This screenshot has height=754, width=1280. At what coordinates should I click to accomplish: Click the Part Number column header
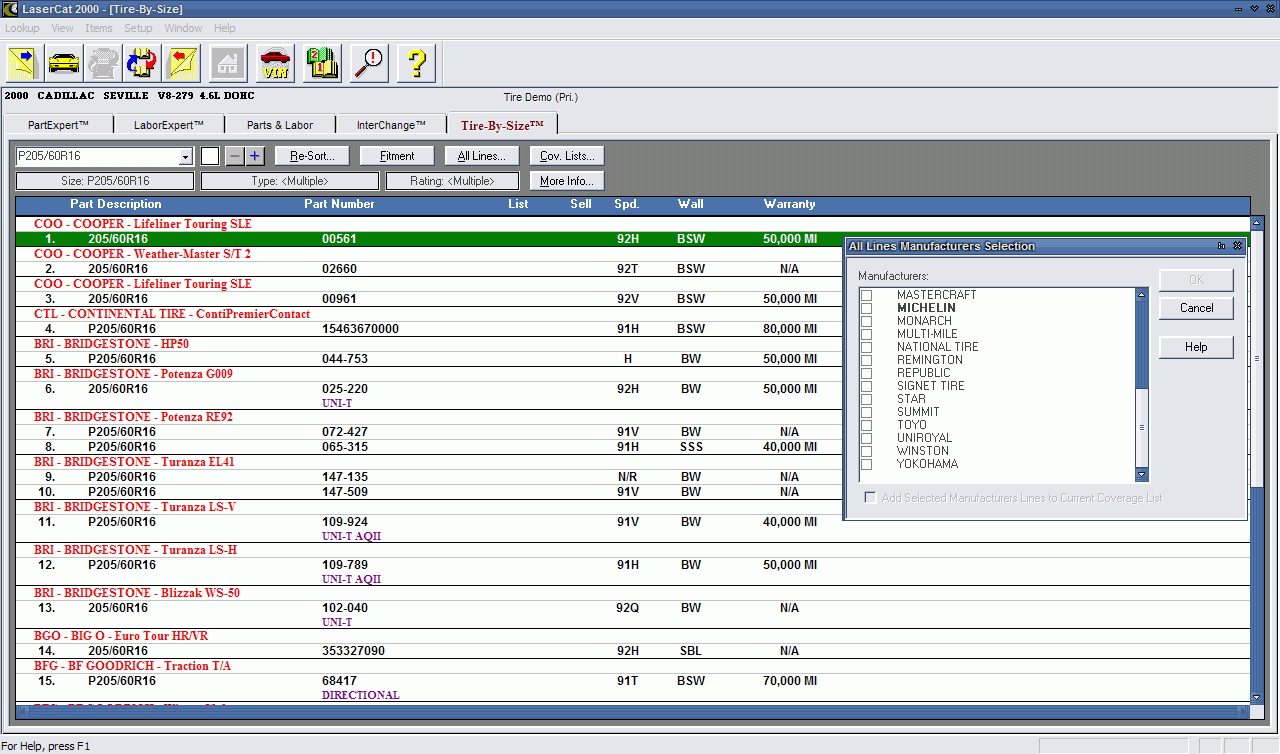339,204
